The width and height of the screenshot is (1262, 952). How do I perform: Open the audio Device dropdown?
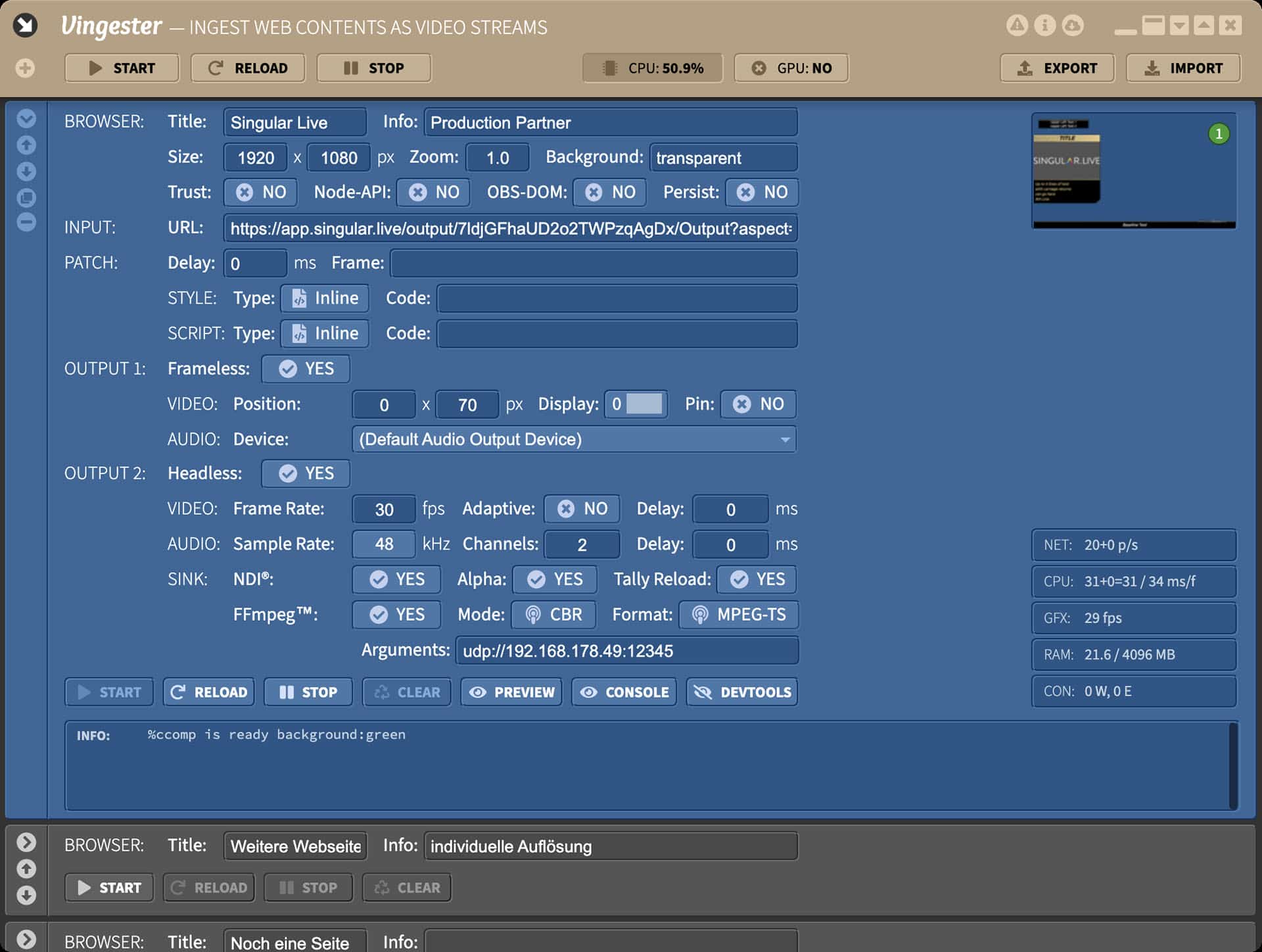(x=574, y=439)
